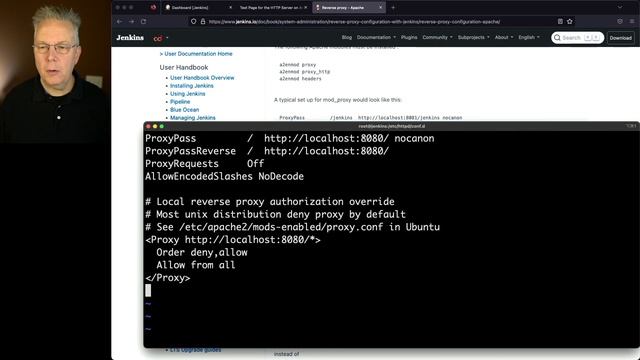Go back using the browser back arrow
This screenshot has height=360, width=640.
coord(119,22)
